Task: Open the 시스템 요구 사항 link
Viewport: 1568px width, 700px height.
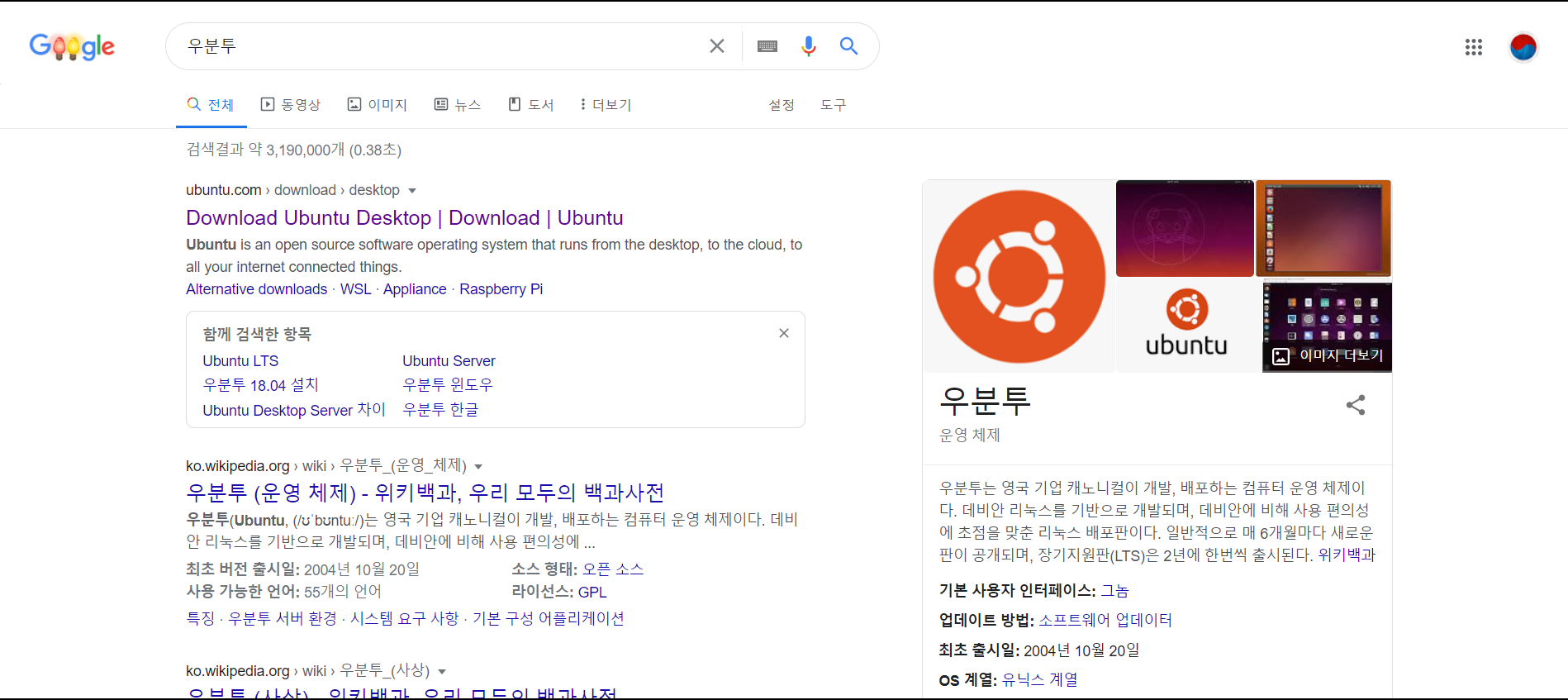Action: pyautogui.click(x=405, y=619)
